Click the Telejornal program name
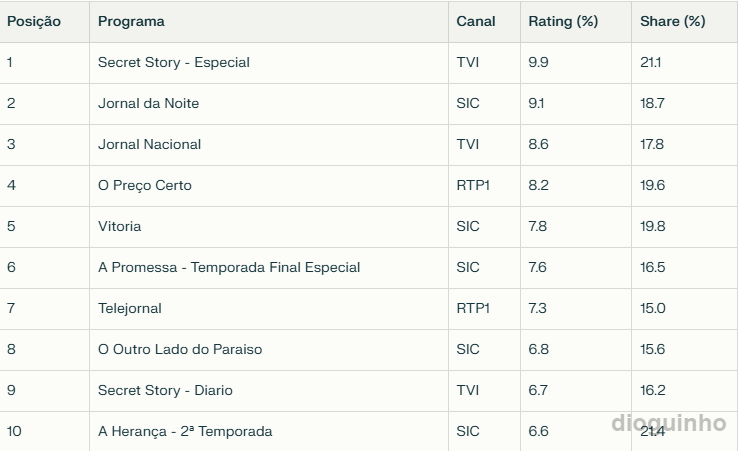738x451 pixels. click(x=130, y=308)
